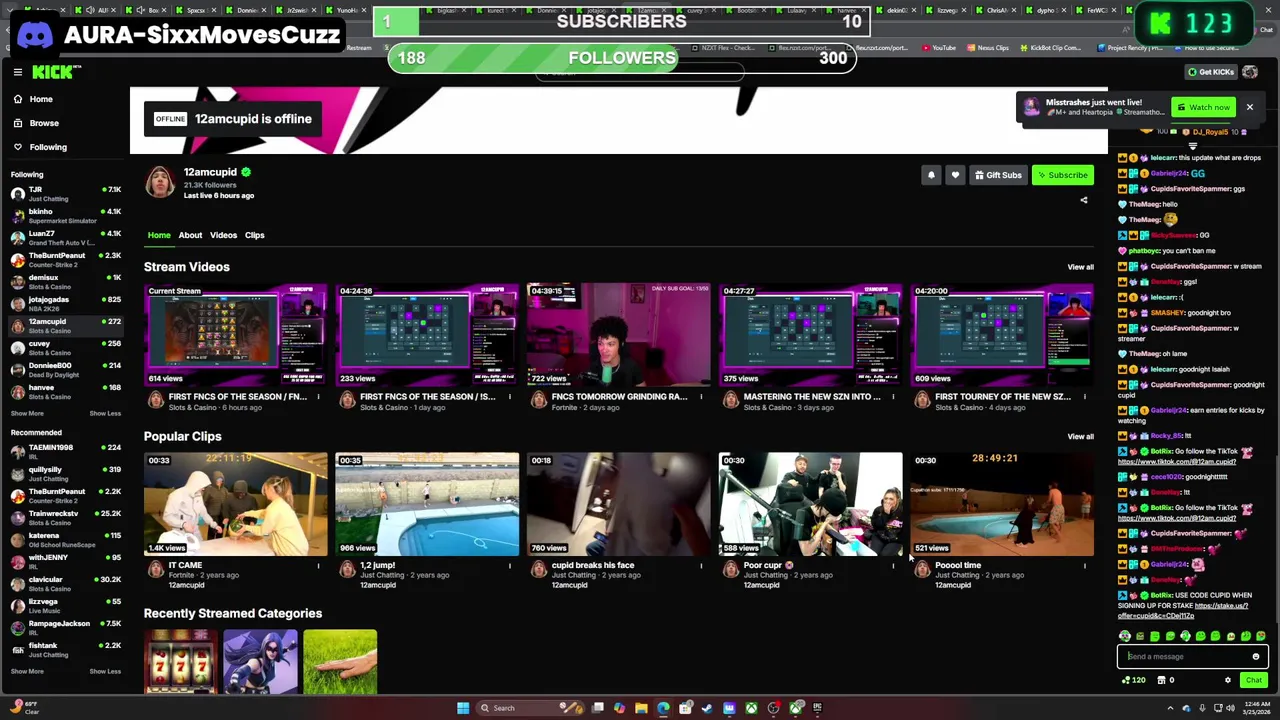Open Steam from taskbar
The height and width of the screenshot is (720, 1280).
tap(707, 708)
